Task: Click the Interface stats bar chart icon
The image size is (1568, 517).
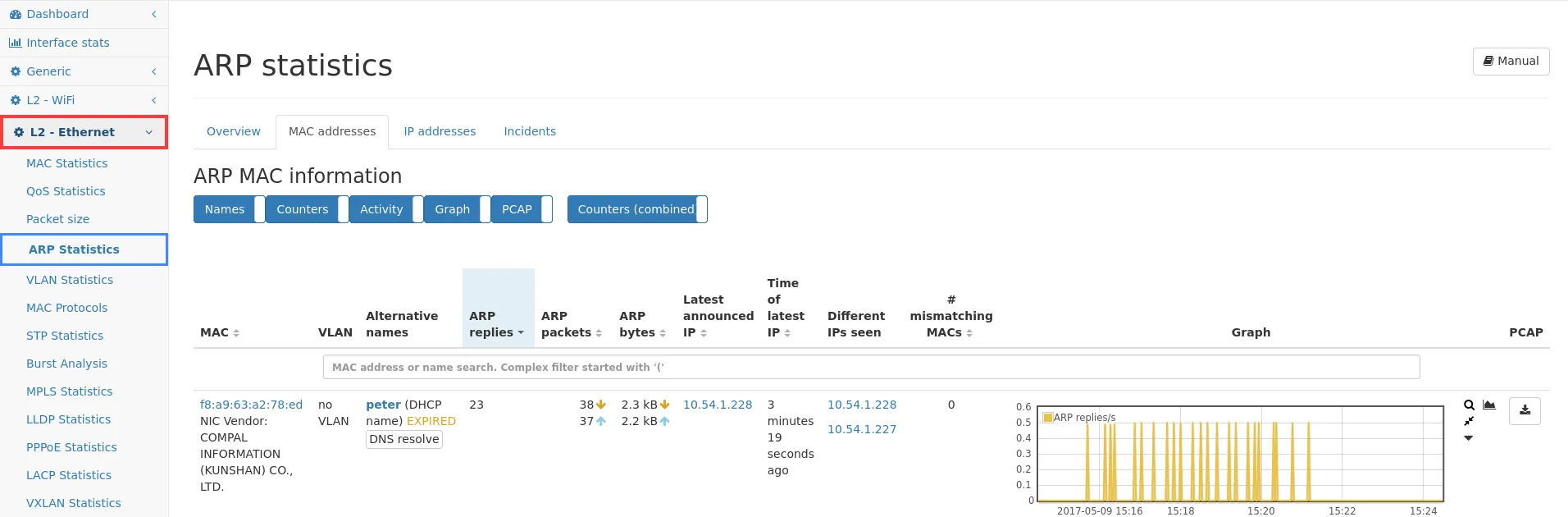Action: pos(16,43)
